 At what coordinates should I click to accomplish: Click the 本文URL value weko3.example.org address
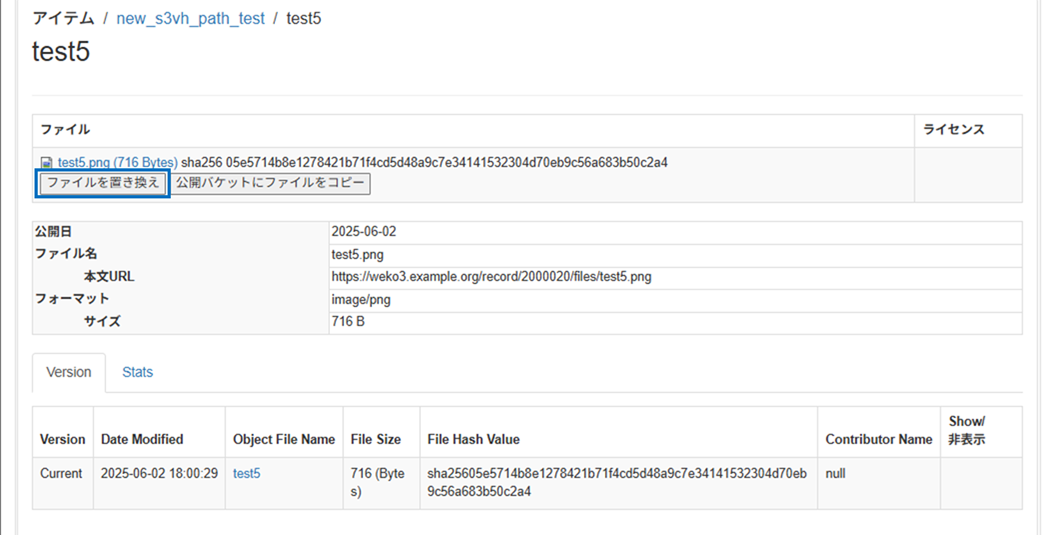tap(491, 277)
